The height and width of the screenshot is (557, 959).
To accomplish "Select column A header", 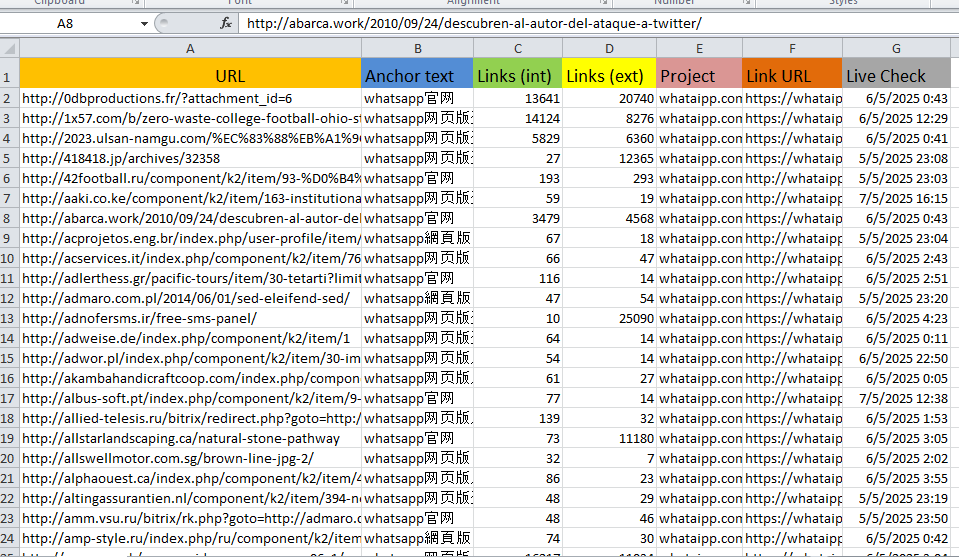I will (190, 48).
